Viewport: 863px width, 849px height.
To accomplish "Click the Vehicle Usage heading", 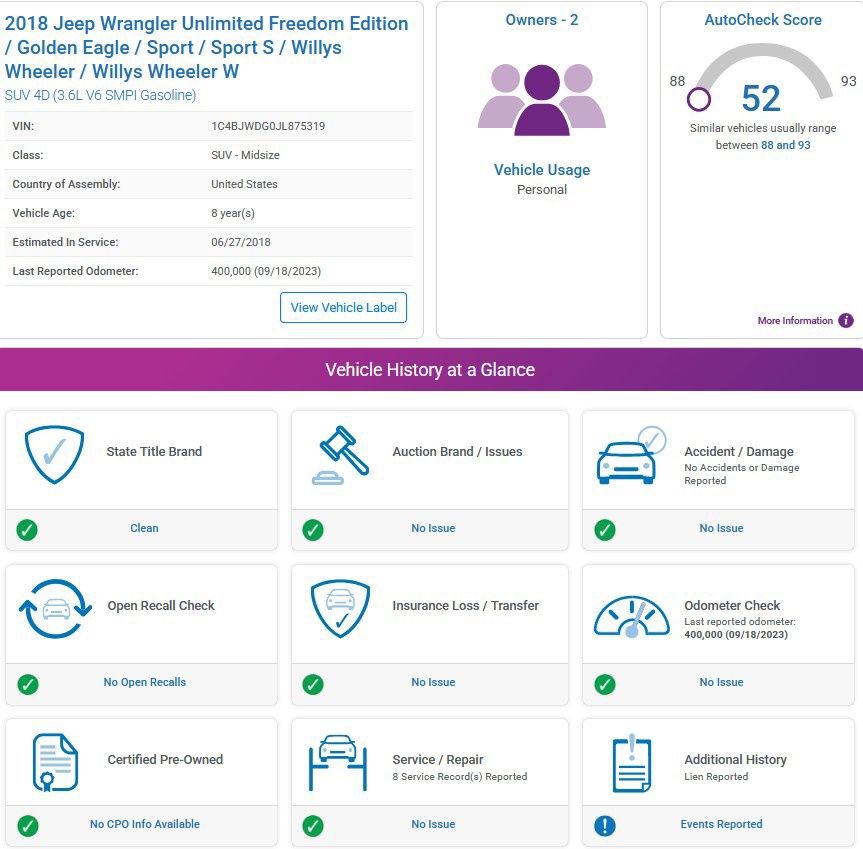I will pyautogui.click(x=542, y=170).
